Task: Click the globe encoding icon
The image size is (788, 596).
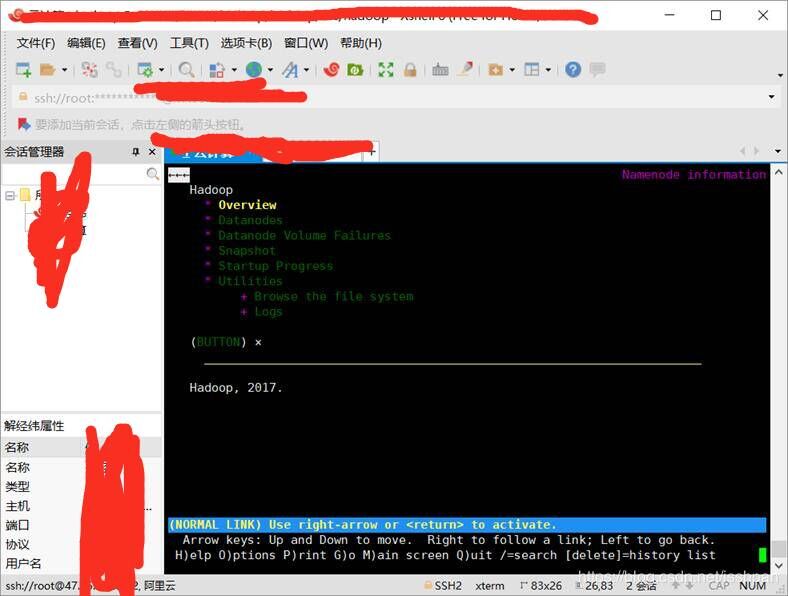Action: [254, 70]
